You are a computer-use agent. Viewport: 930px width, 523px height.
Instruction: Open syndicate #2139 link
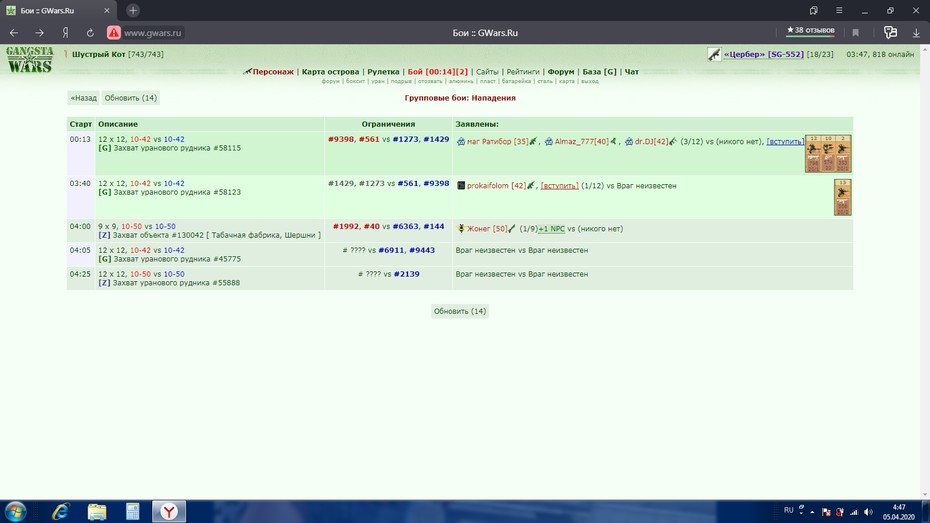pos(406,274)
